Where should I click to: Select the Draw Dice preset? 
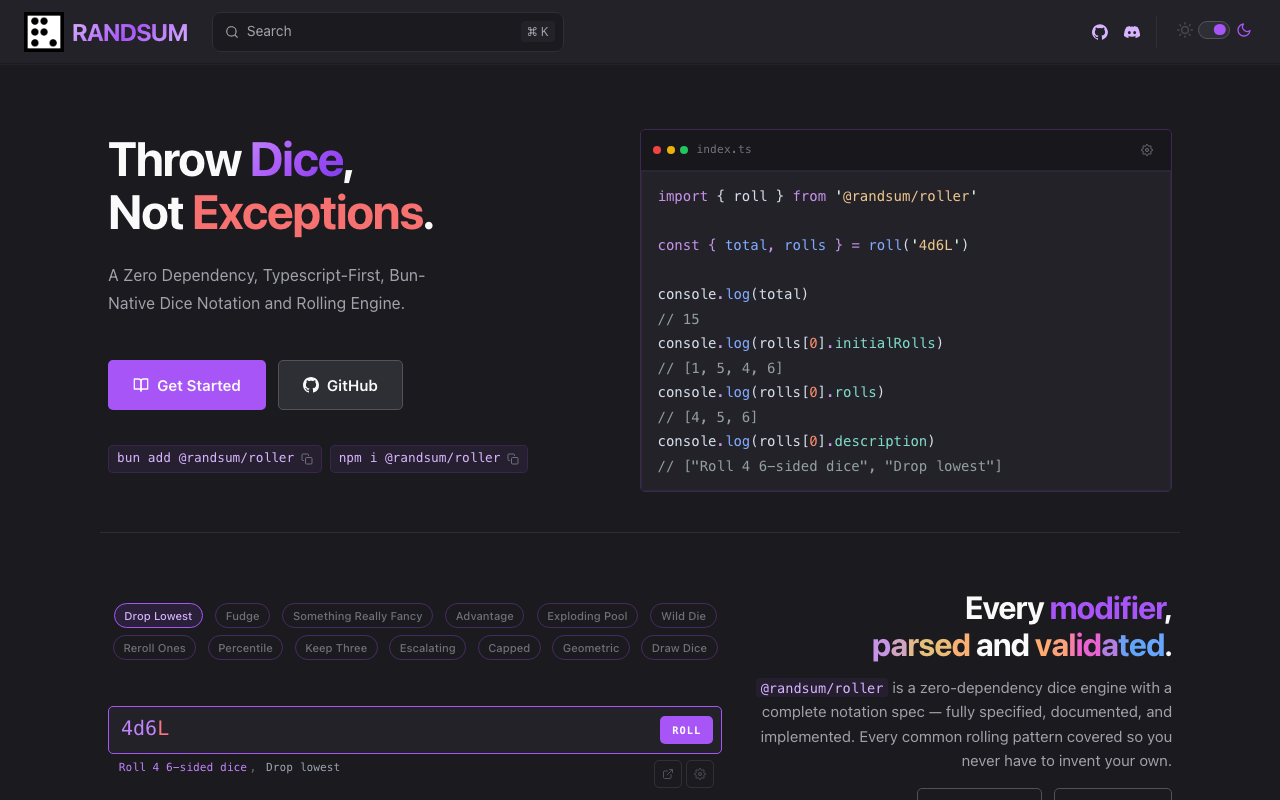pyautogui.click(x=679, y=648)
